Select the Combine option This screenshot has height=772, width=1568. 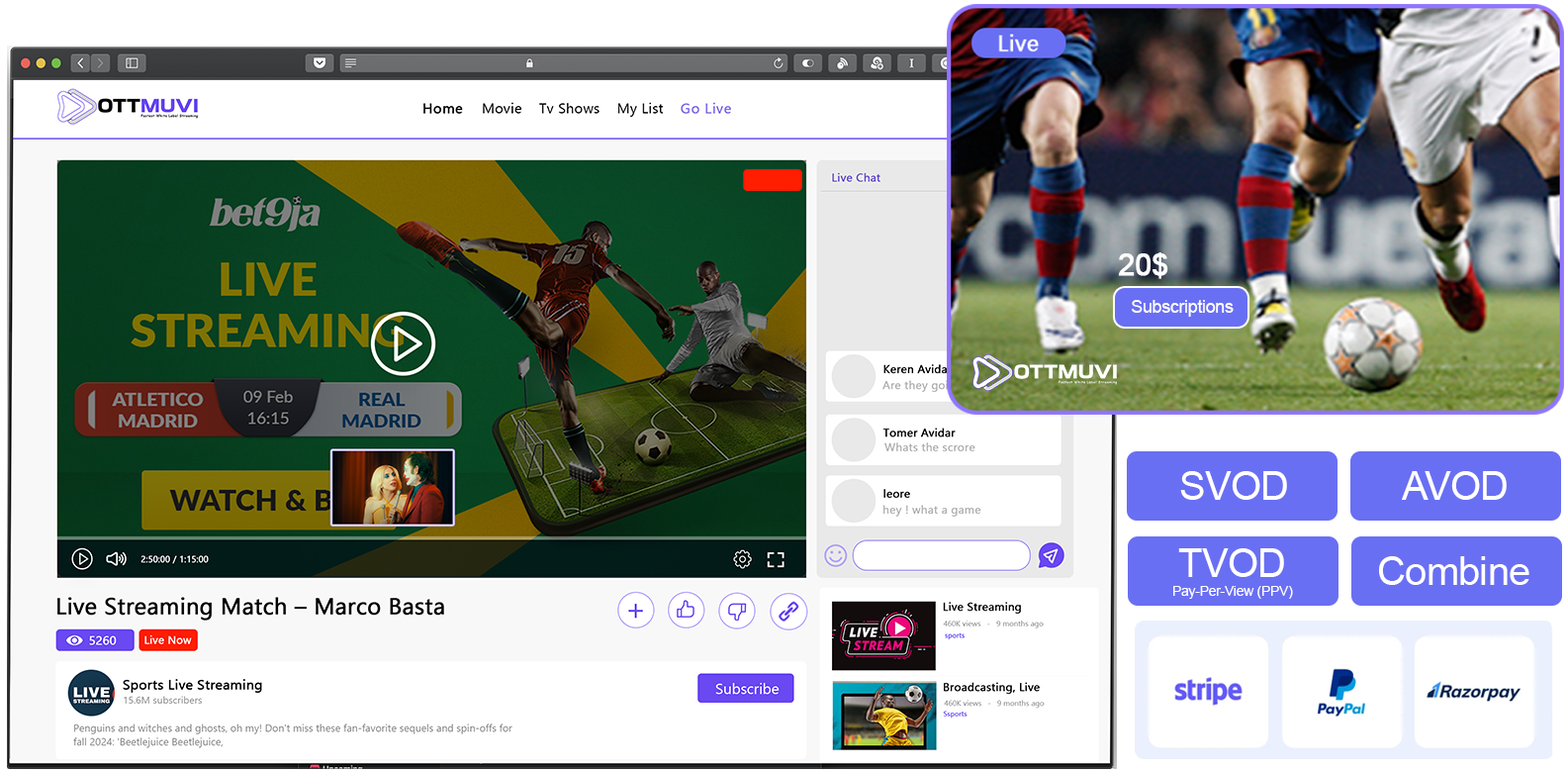coord(1456,571)
